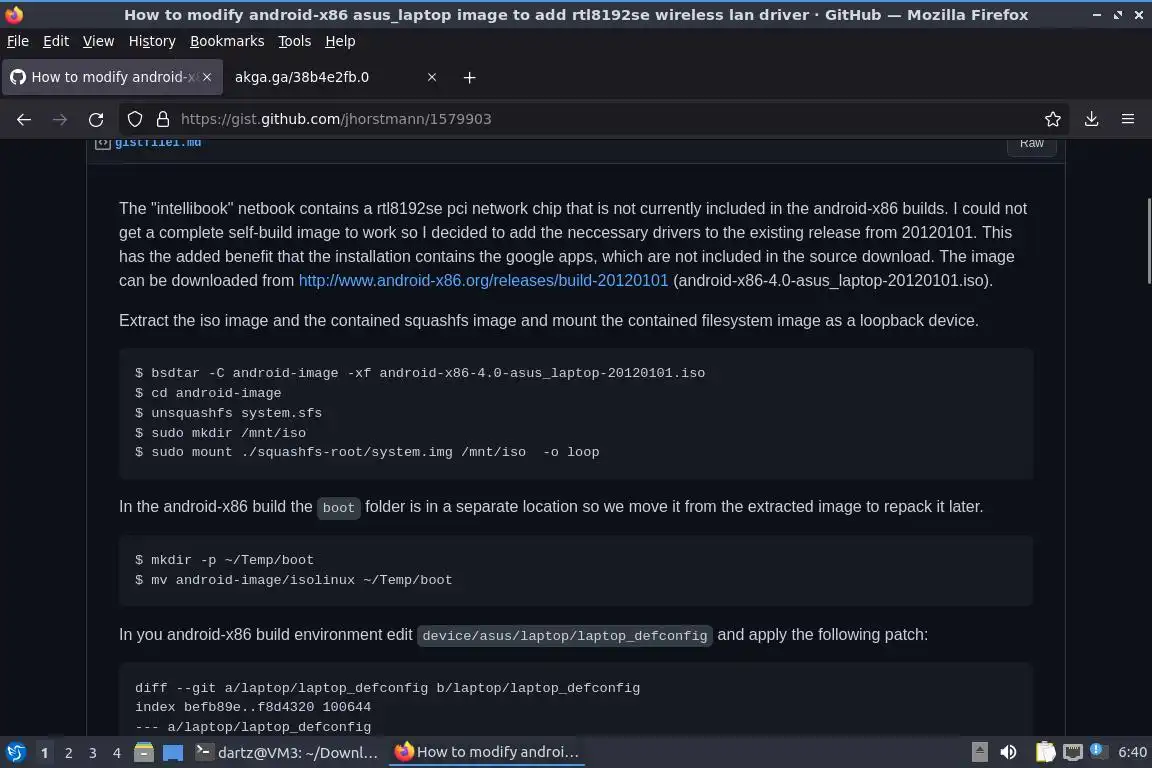Open the android-x86.org build-20120101 link
This screenshot has width=1152, height=768.
click(x=483, y=281)
